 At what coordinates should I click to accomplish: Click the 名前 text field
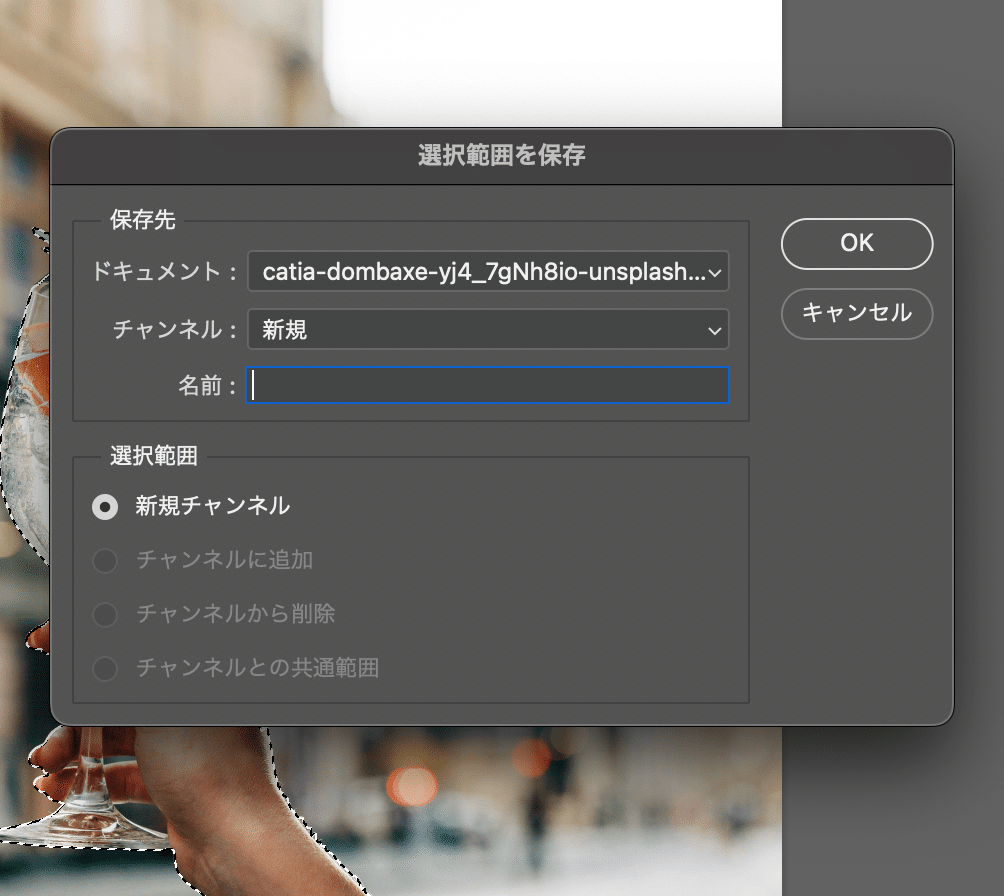coord(488,385)
